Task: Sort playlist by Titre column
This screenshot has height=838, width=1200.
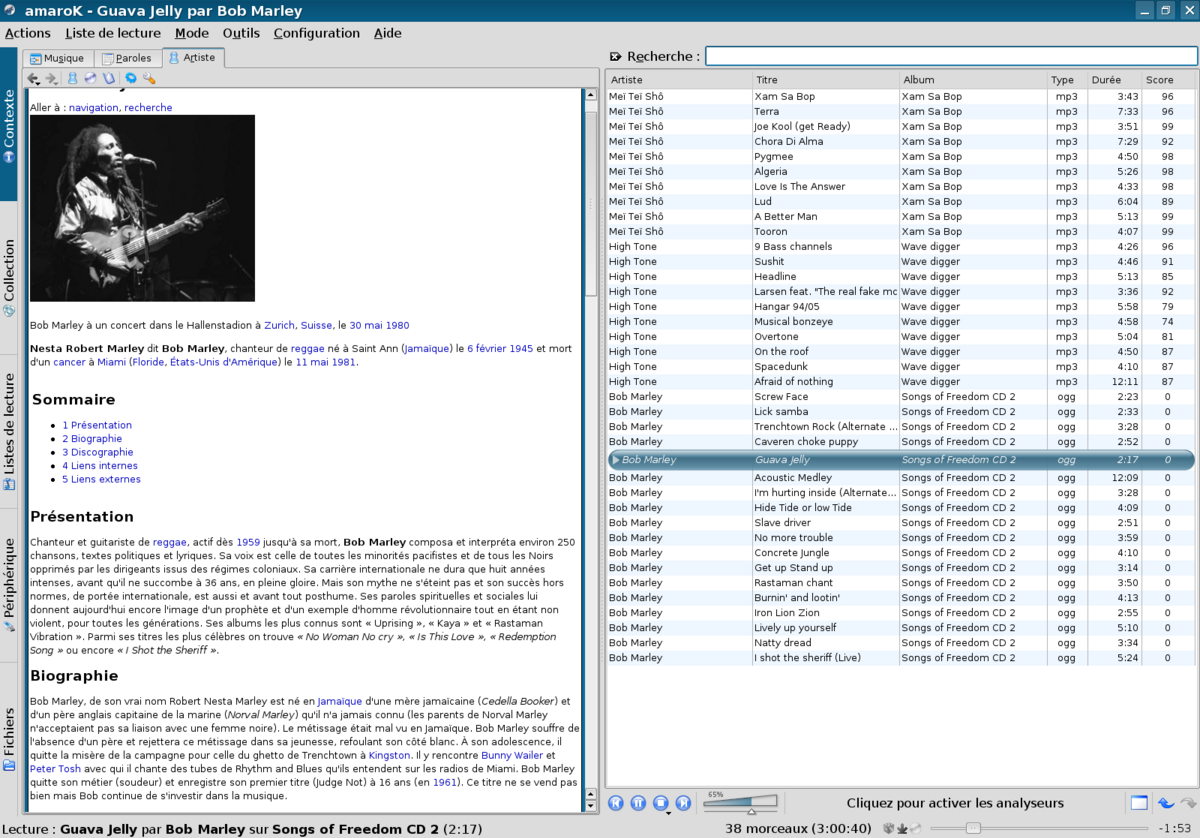Action: [x=825, y=80]
